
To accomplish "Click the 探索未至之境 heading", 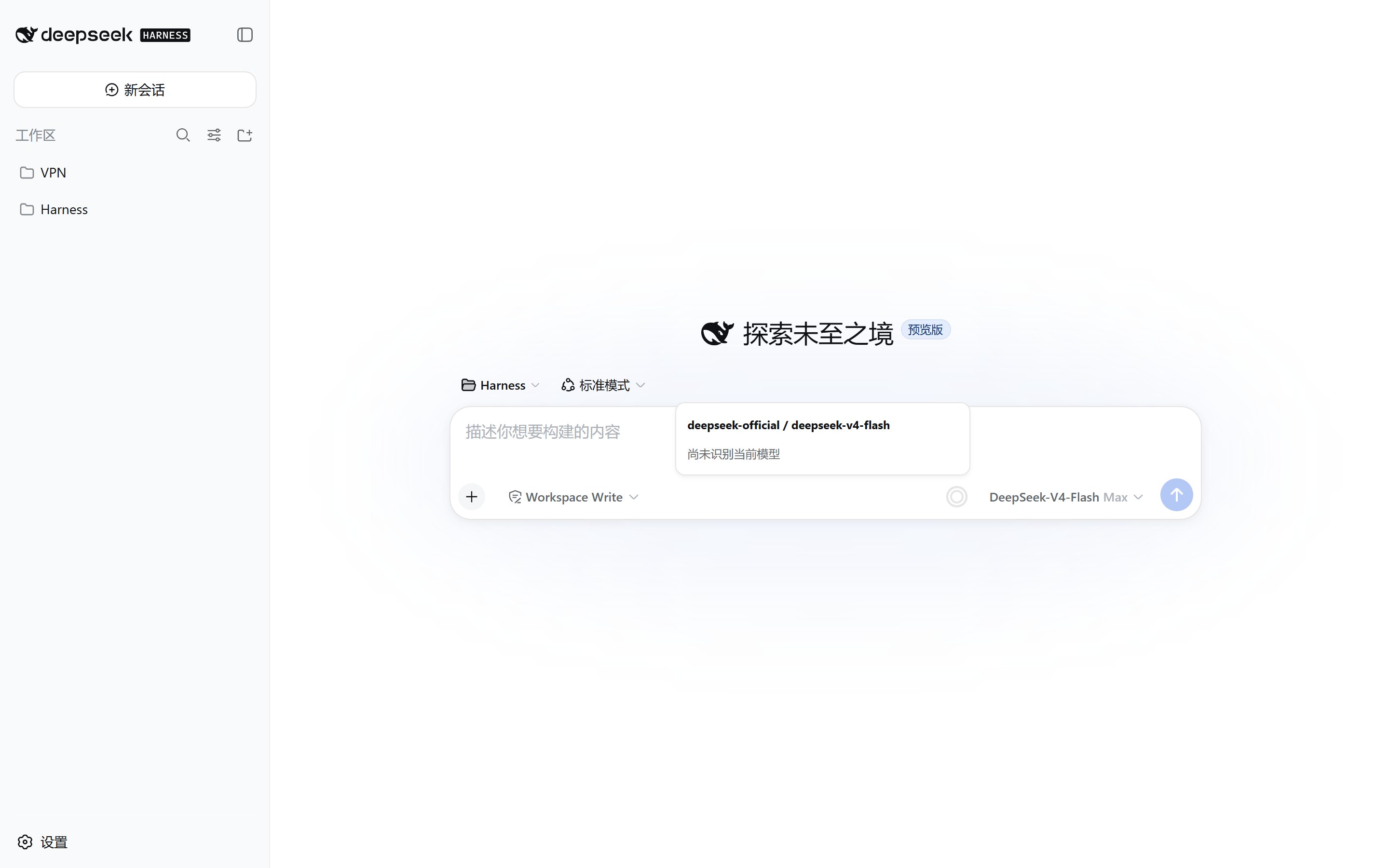I will click(817, 334).
